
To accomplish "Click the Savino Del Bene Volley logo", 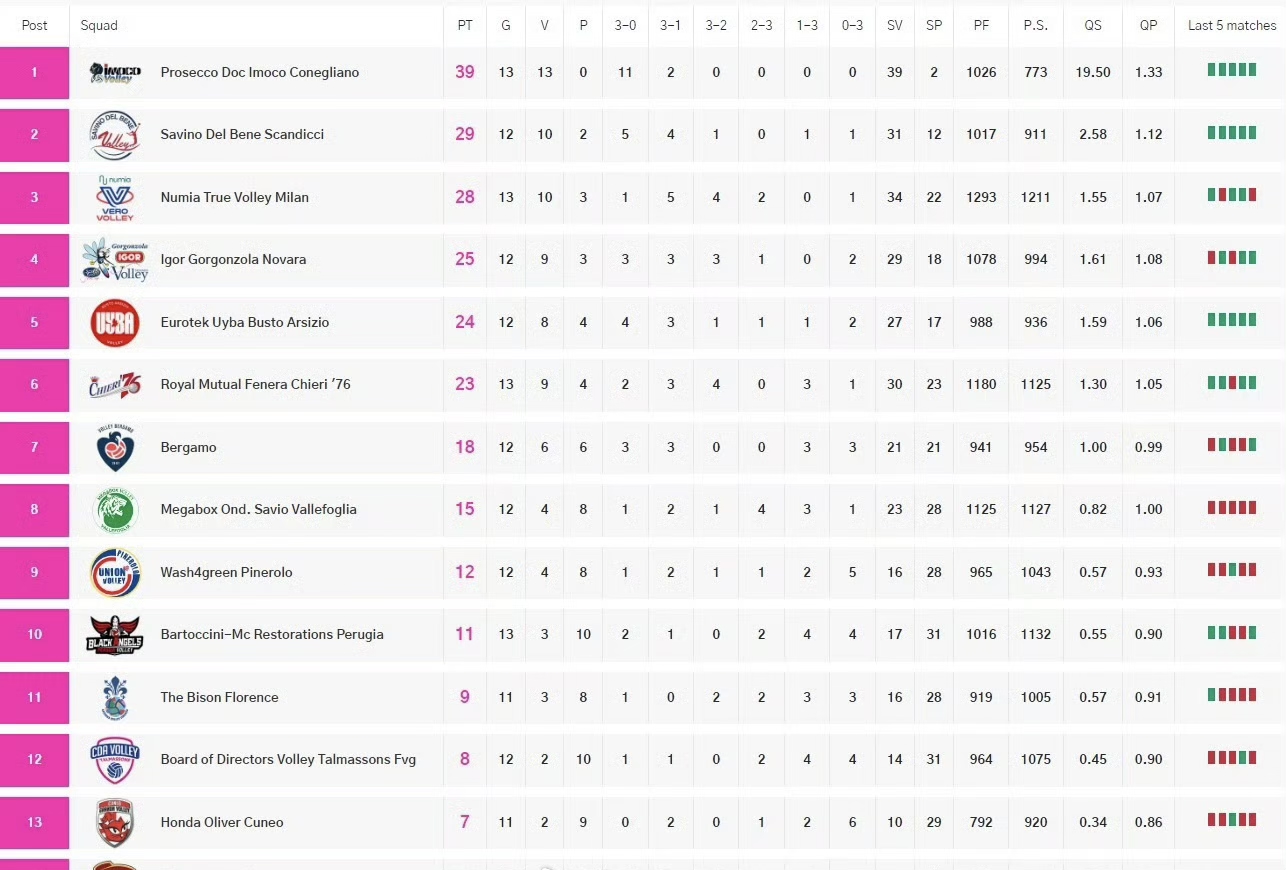I will (x=115, y=134).
